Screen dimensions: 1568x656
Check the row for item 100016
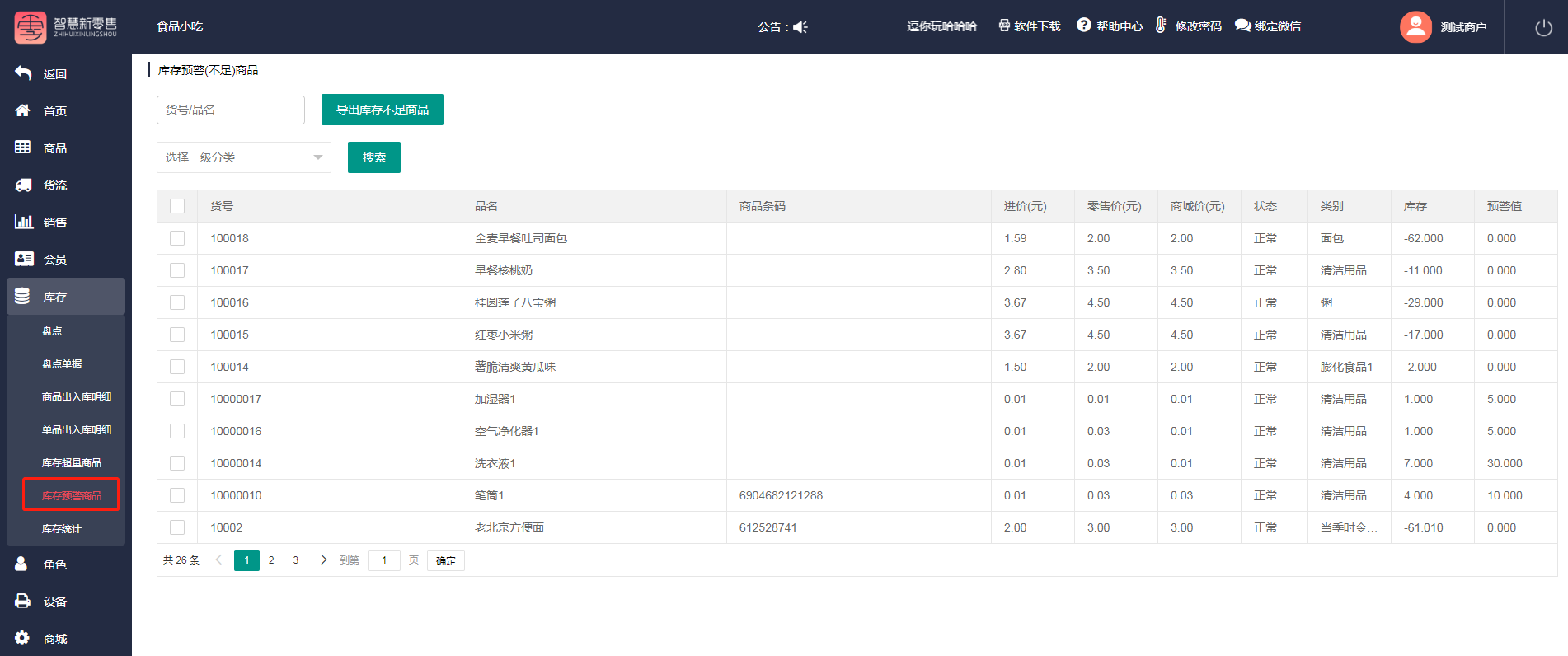[177, 302]
